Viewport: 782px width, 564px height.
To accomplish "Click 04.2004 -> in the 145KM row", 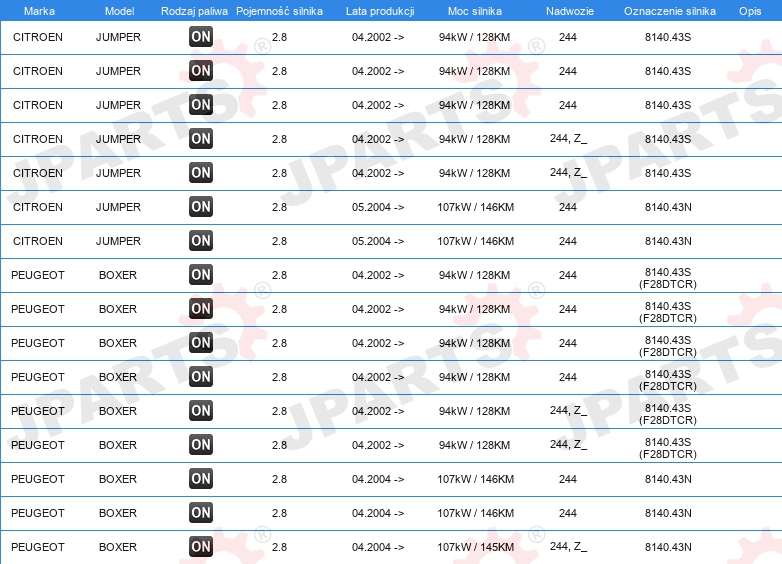I will [x=378, y=547].
